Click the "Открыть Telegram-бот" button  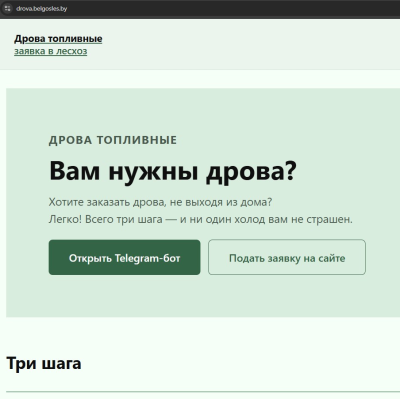point(124,257)
